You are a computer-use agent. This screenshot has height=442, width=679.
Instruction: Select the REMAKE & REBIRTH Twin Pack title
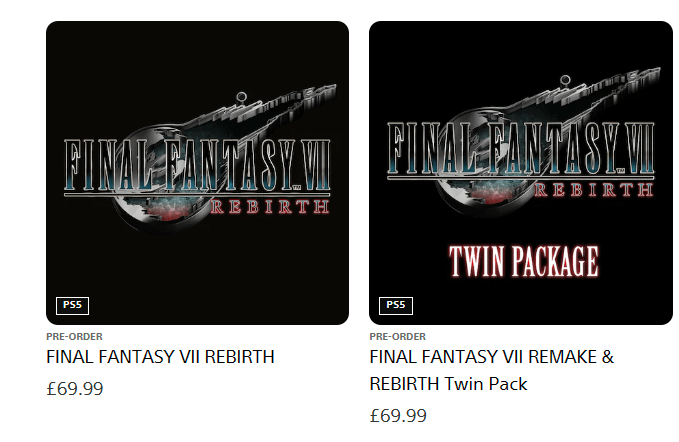point(492,371)
